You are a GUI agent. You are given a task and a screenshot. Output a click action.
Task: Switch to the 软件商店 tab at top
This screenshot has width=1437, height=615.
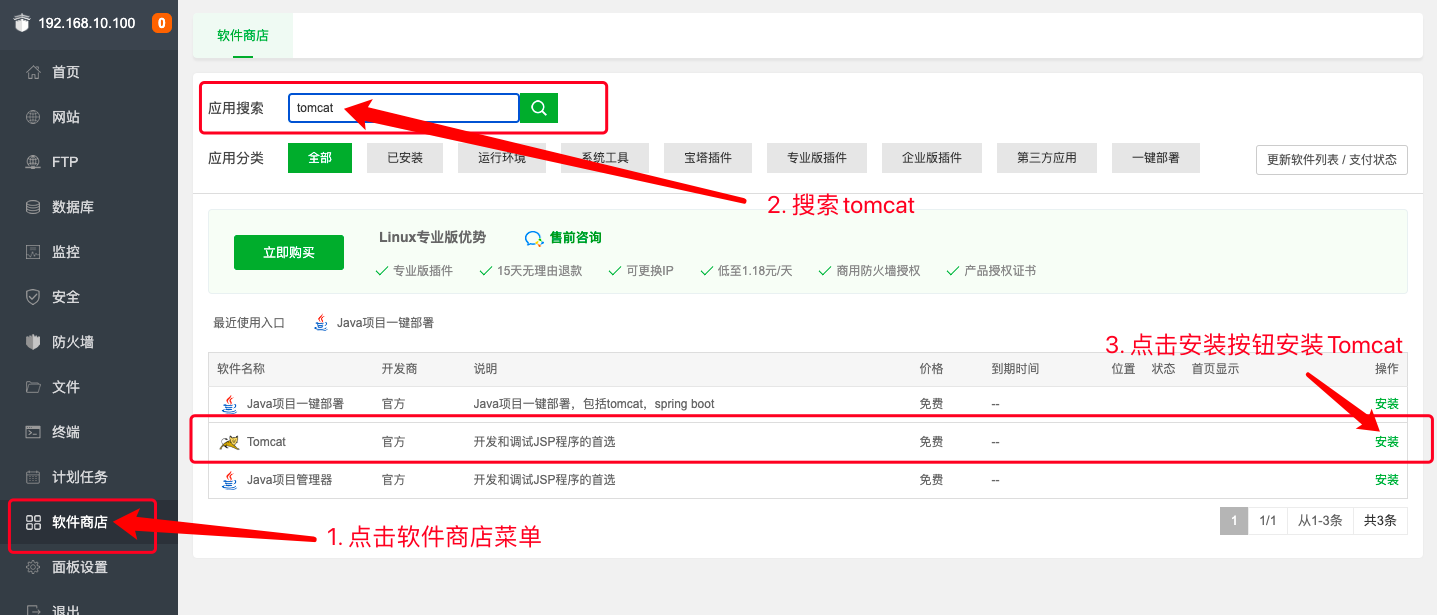243,36
